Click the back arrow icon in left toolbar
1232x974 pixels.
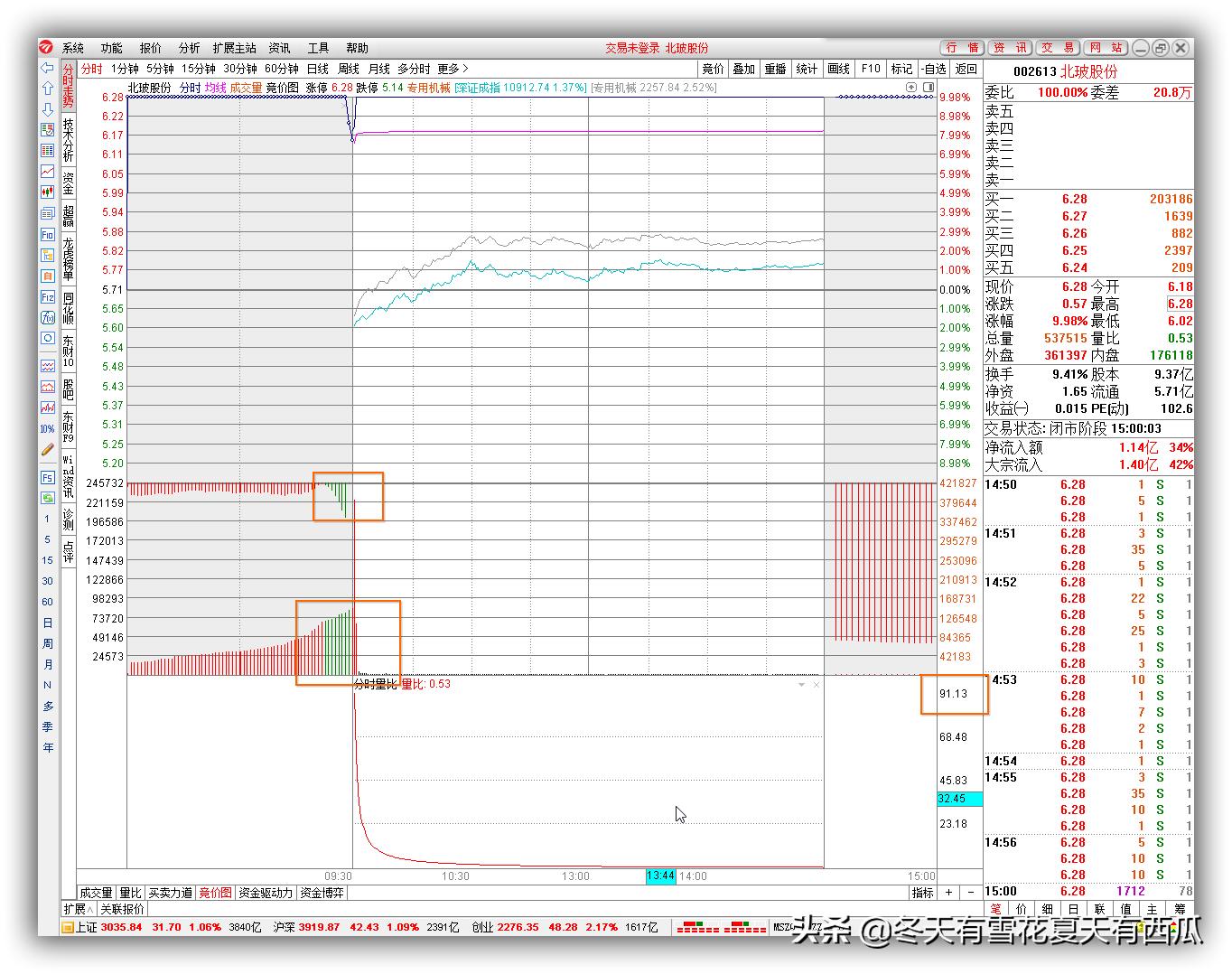pyautogui.click(x=48, y=68)
